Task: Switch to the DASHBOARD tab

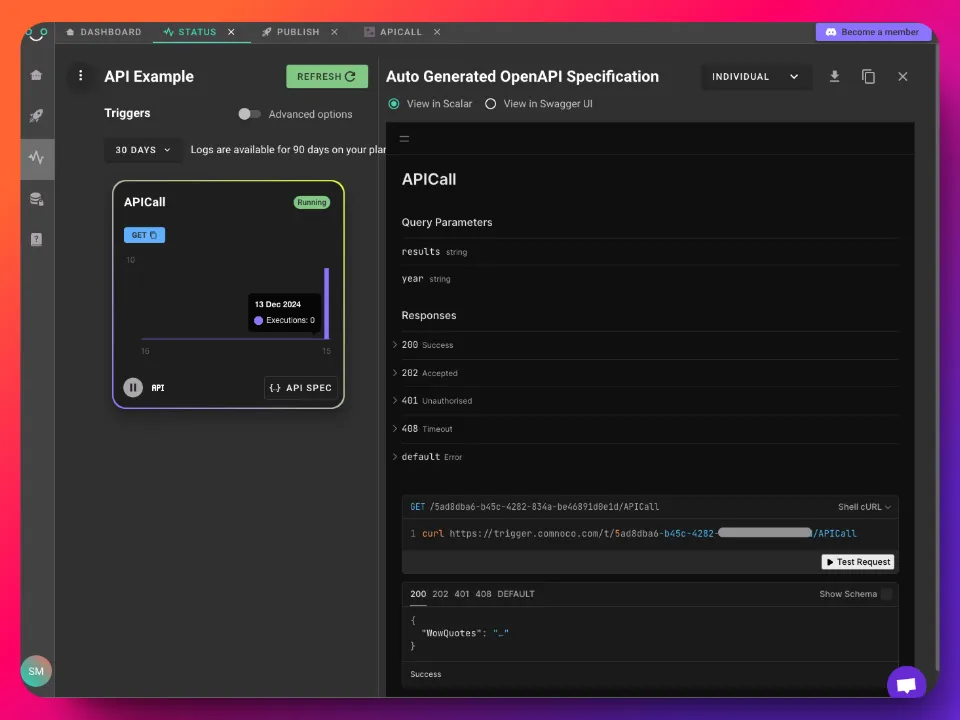Action: tap(104, 32)
